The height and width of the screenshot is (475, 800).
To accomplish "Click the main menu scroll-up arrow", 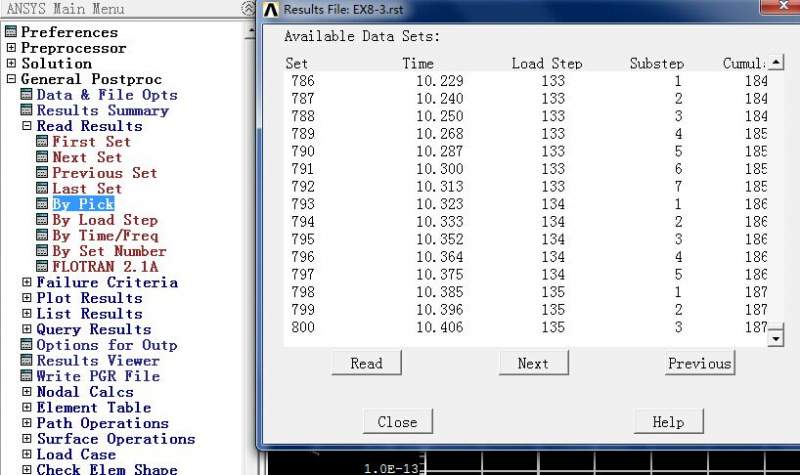I will (251, 32).
